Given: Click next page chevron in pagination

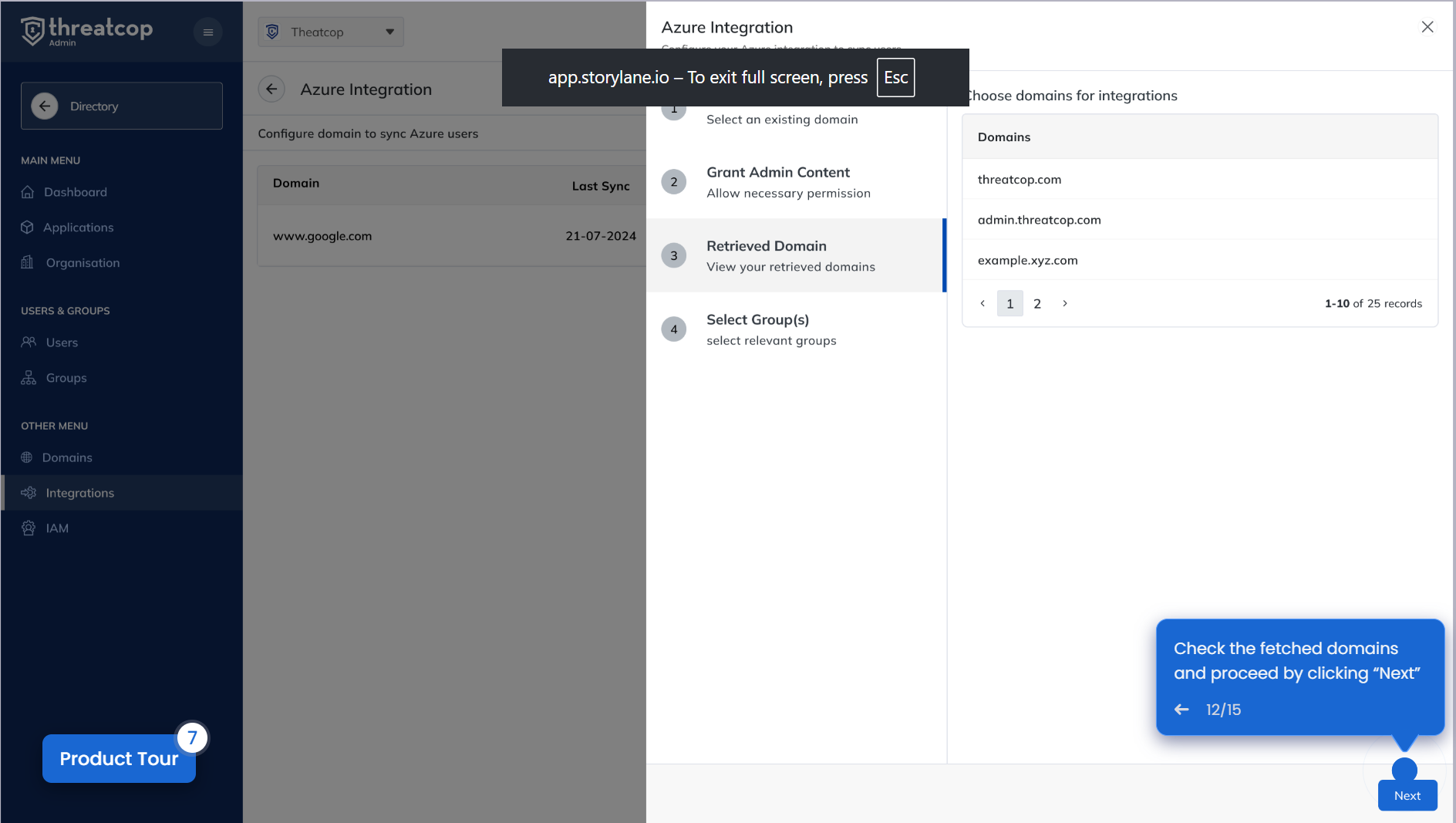Looking at the screenshot, I should (1065, 304).
